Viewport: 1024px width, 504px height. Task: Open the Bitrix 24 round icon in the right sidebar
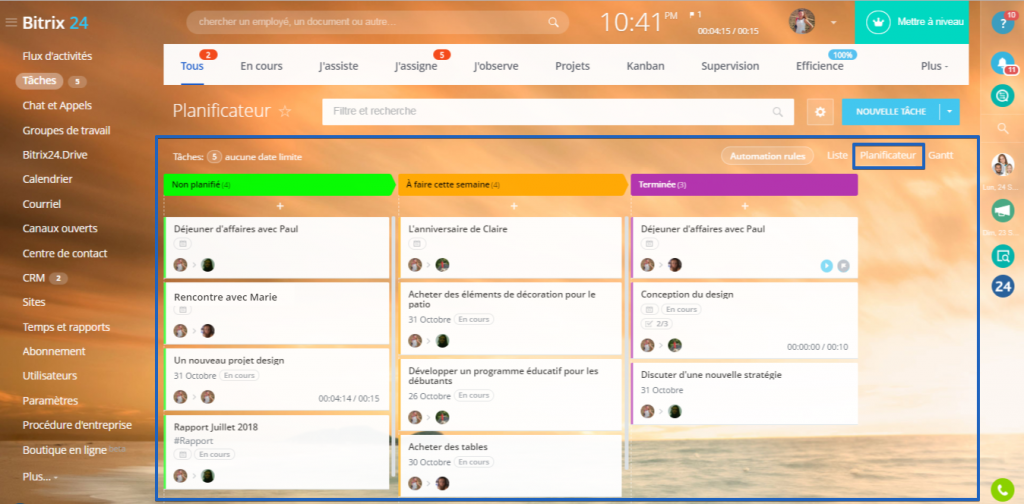(1002, 286)
